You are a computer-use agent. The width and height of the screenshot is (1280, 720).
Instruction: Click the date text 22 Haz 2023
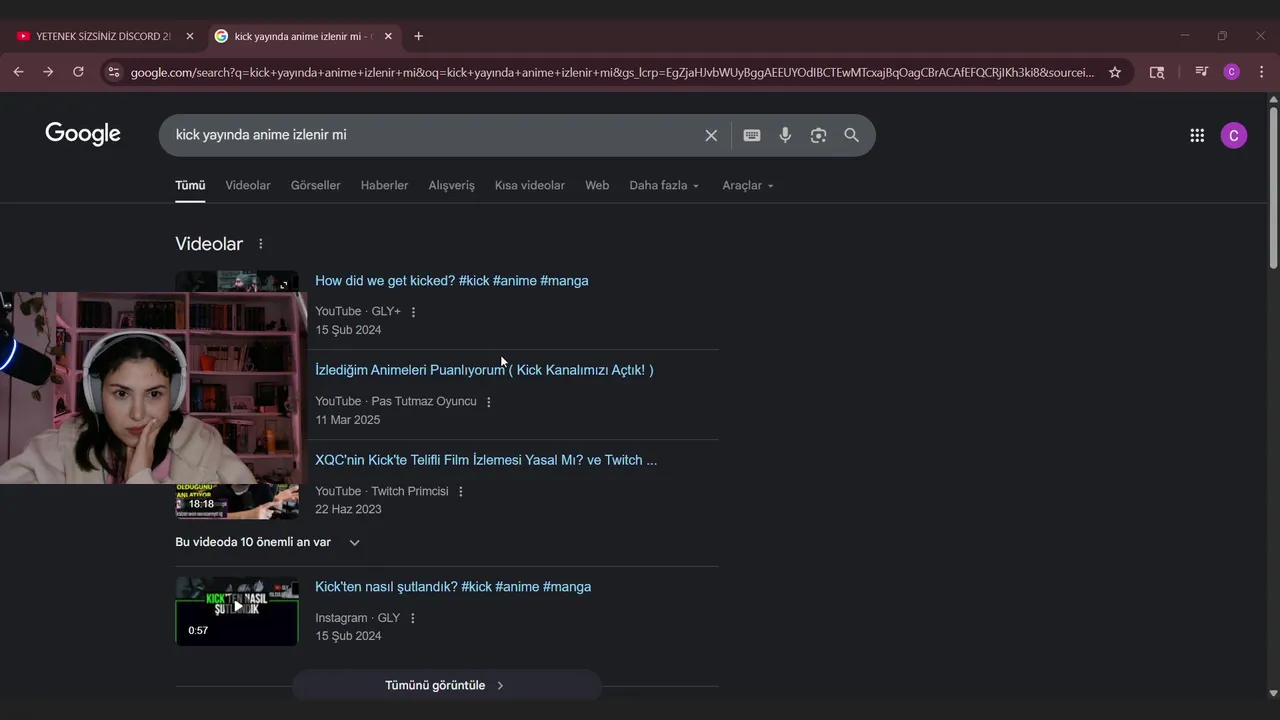348,510
